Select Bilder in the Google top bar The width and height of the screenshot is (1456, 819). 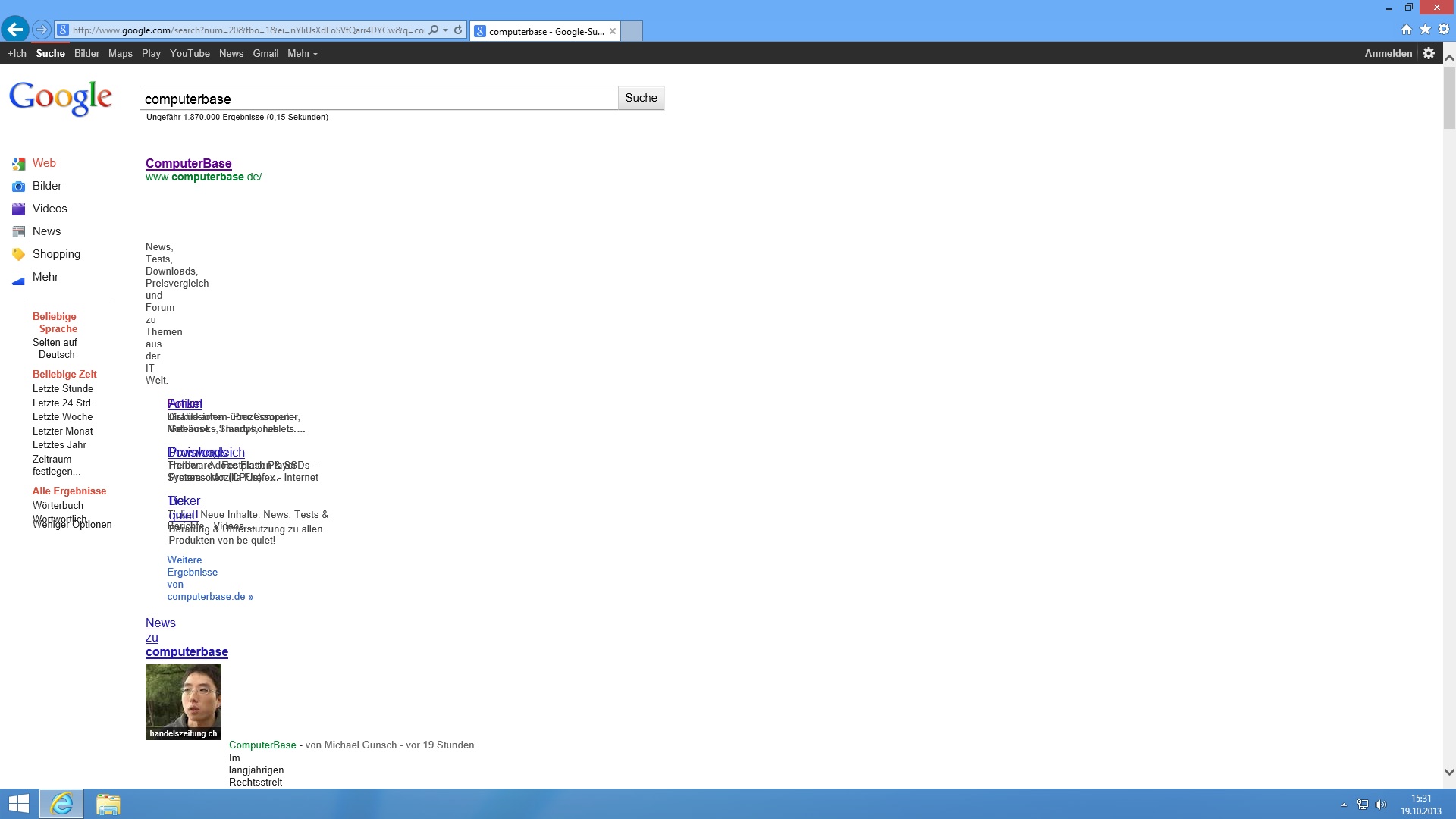[86, 53]
